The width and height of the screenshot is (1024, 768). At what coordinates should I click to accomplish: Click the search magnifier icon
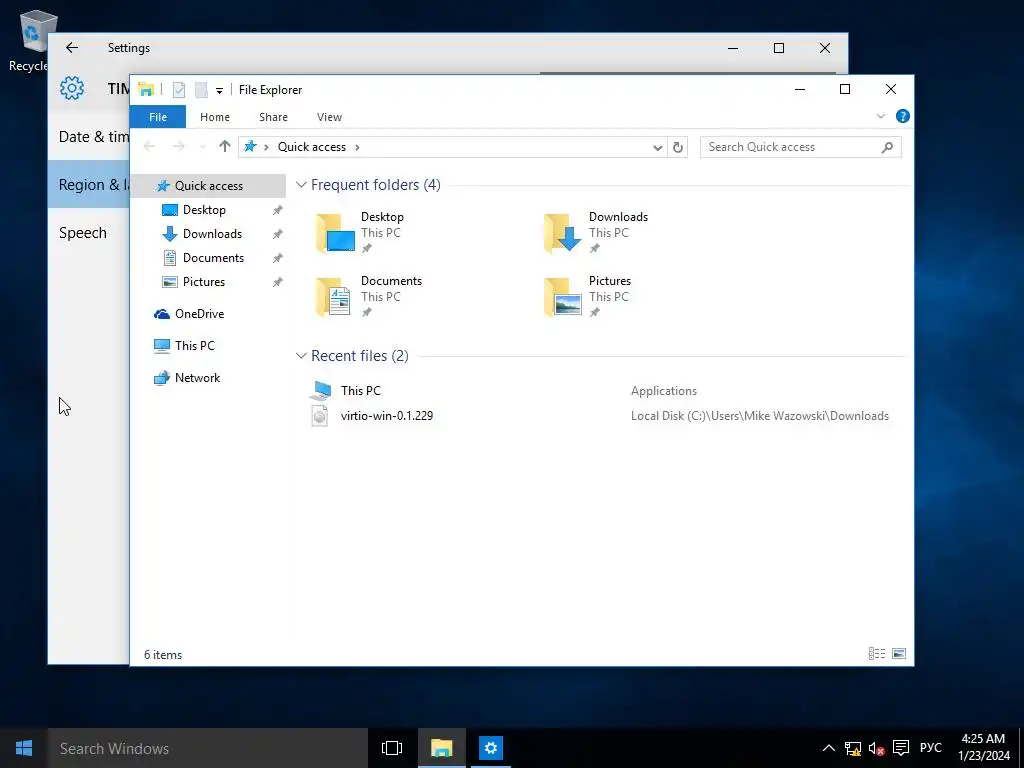[x=887, y=147]
